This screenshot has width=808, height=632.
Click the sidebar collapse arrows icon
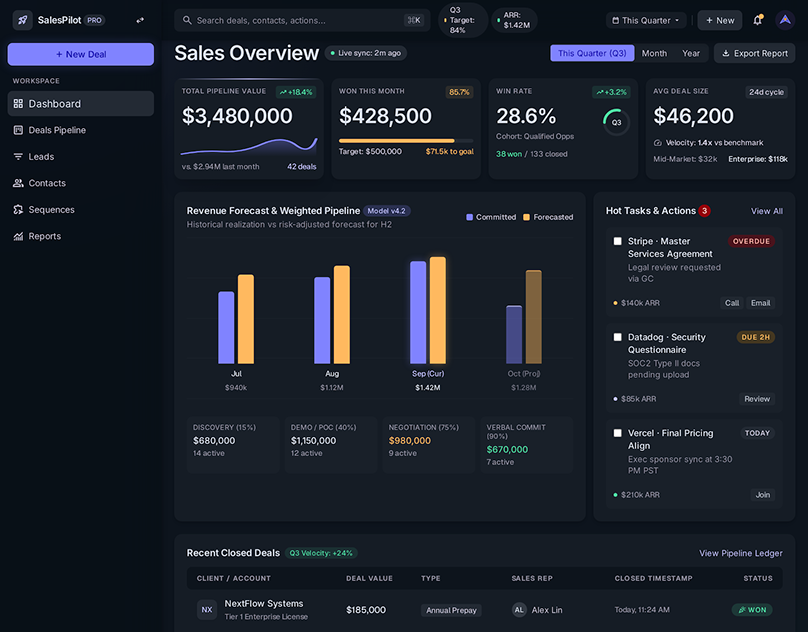140,20
